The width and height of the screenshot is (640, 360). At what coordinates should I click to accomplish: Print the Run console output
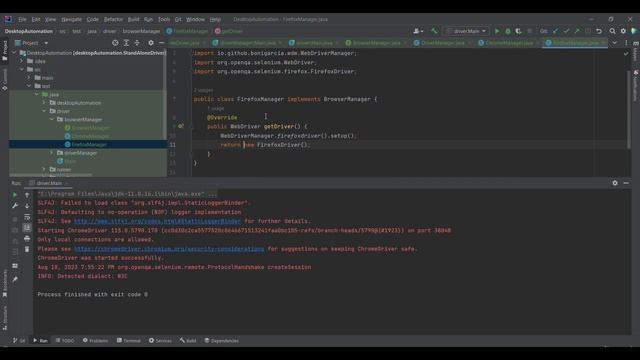(x=27, y=238)
